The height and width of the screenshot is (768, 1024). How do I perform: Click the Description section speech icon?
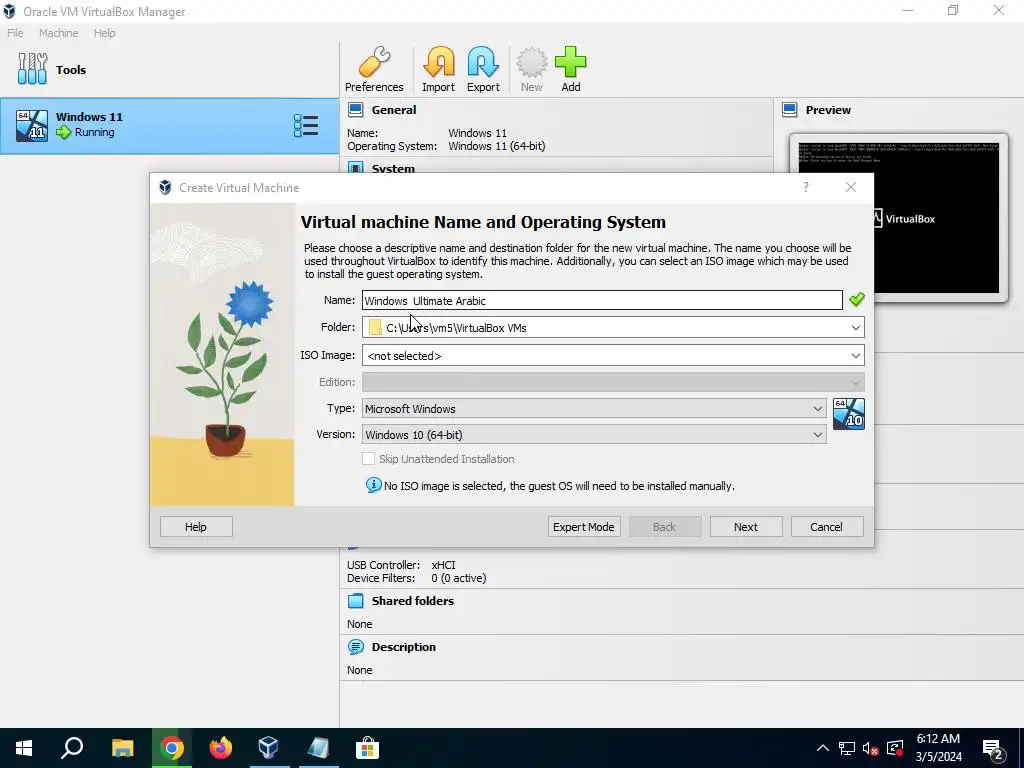point(355,647)
